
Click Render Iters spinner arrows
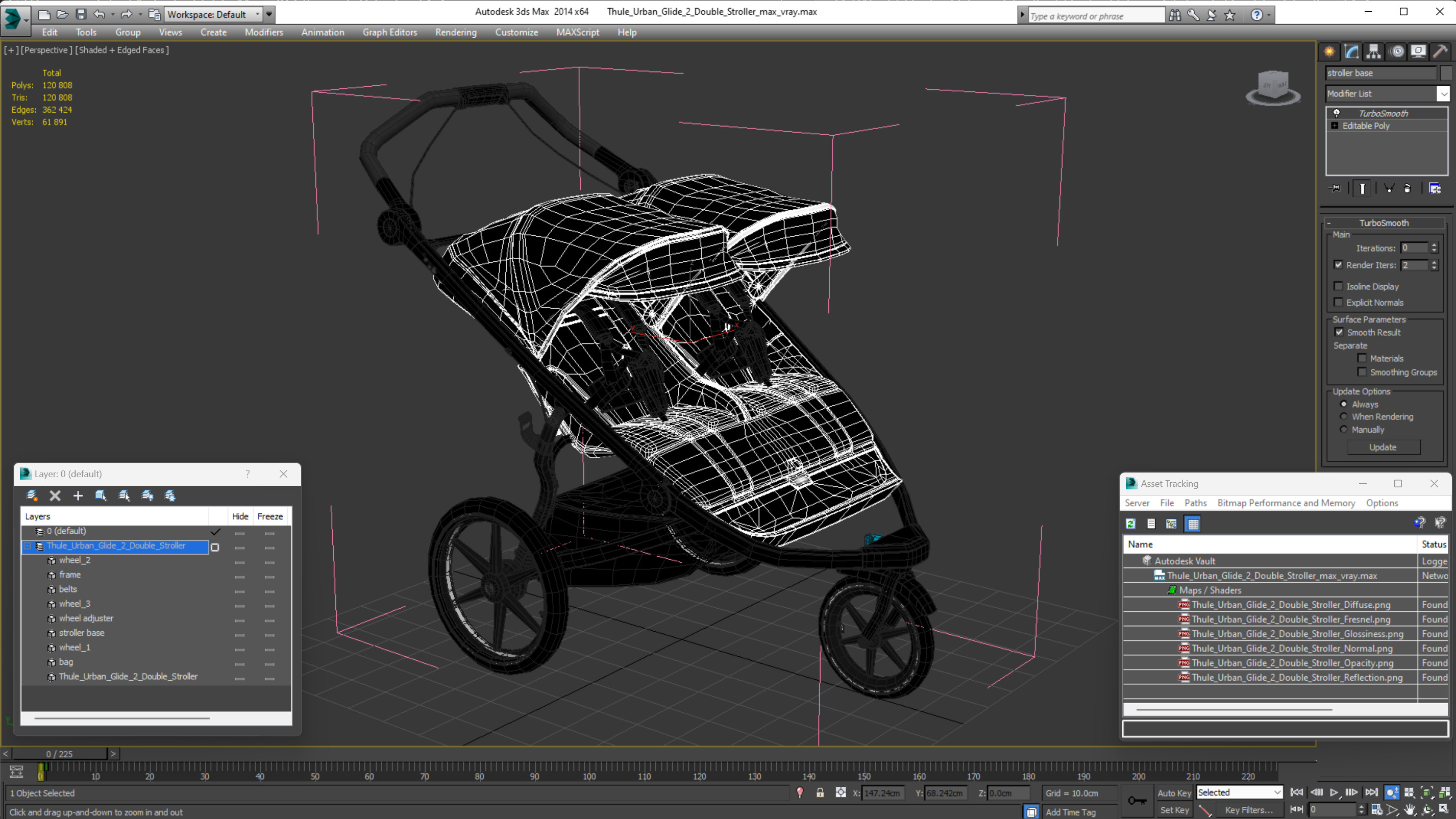[x=1434, y=264]
